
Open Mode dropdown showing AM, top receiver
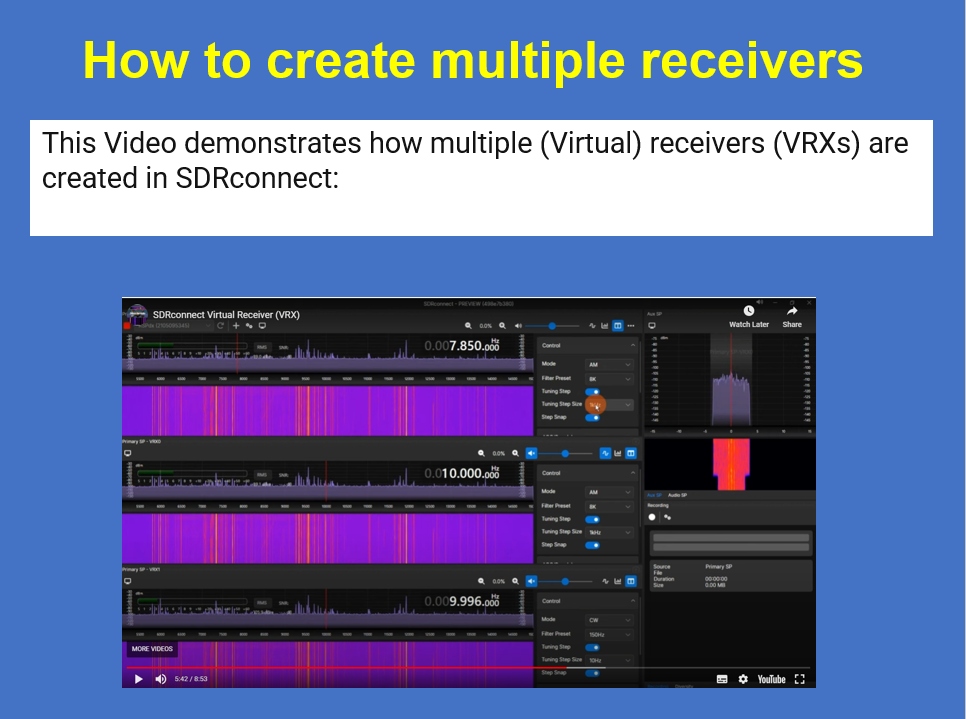click(609, 365)
